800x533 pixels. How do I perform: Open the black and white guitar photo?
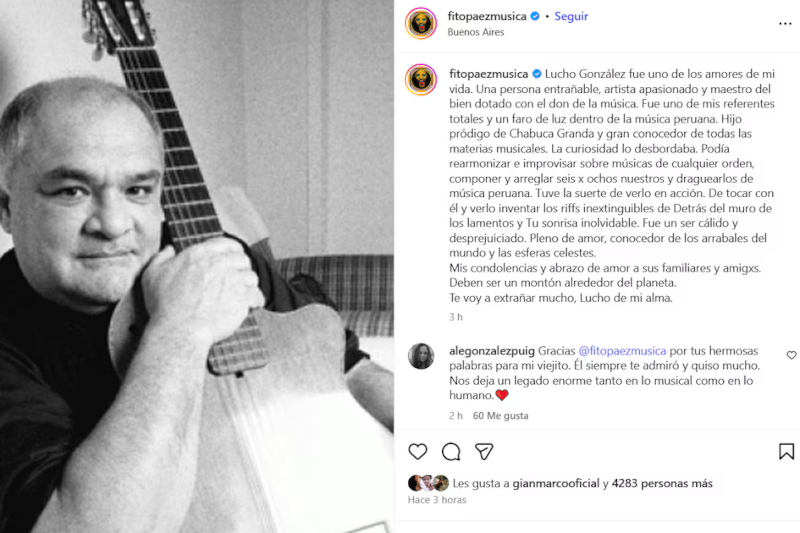click(197, 266)
